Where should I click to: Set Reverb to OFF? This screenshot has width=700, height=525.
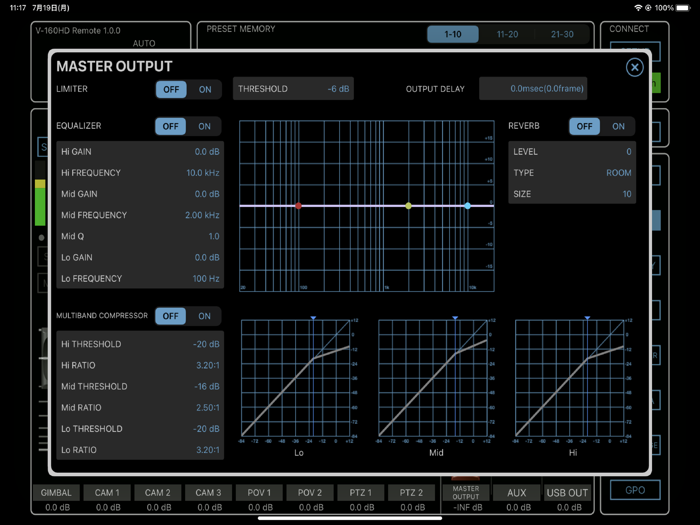[584, 126]
